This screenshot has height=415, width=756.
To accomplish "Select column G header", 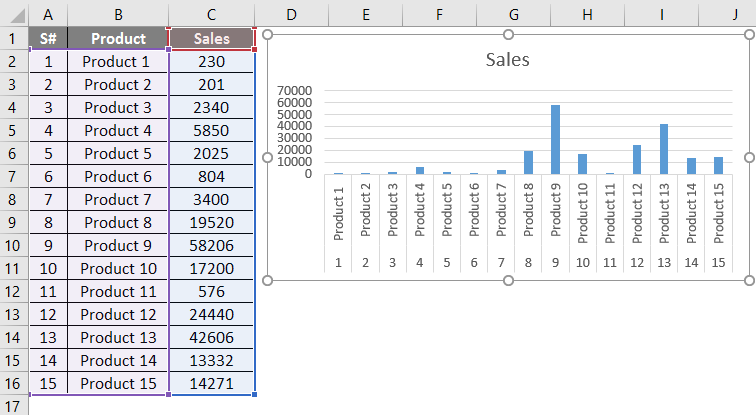I will pyautogui.click(x=513, y=15).
